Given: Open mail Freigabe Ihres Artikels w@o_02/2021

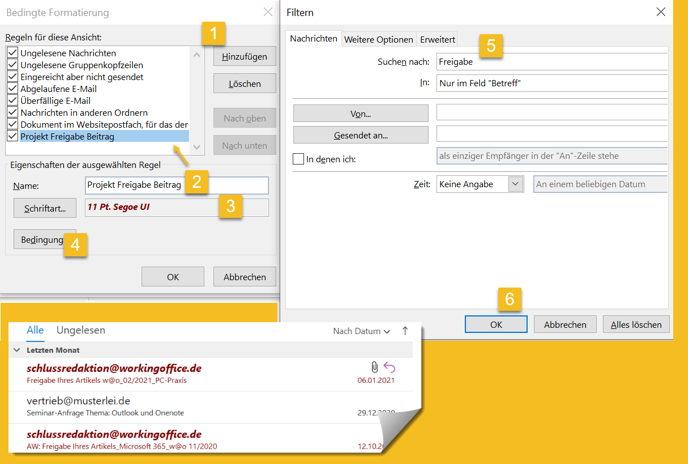Looking at the screenshot, I should pyautogui.click(x=211, y=374).
